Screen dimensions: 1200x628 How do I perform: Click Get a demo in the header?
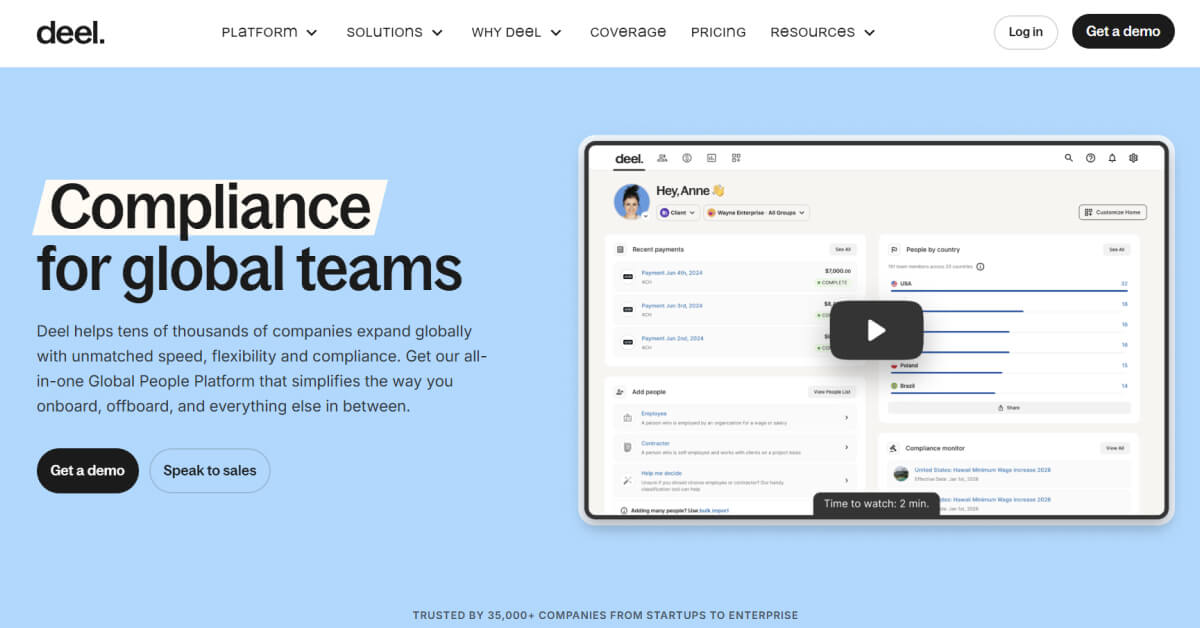(x=1123, y=32)
